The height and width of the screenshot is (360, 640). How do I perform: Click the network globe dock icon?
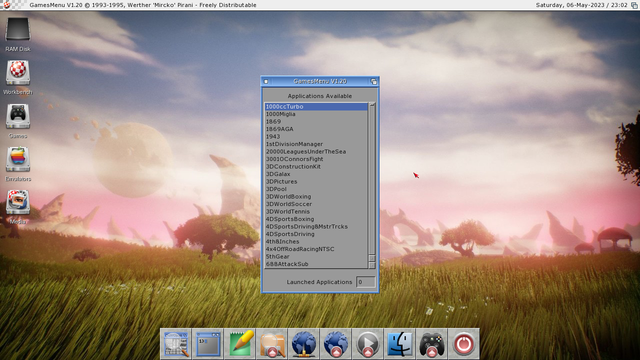coord(304,344)
